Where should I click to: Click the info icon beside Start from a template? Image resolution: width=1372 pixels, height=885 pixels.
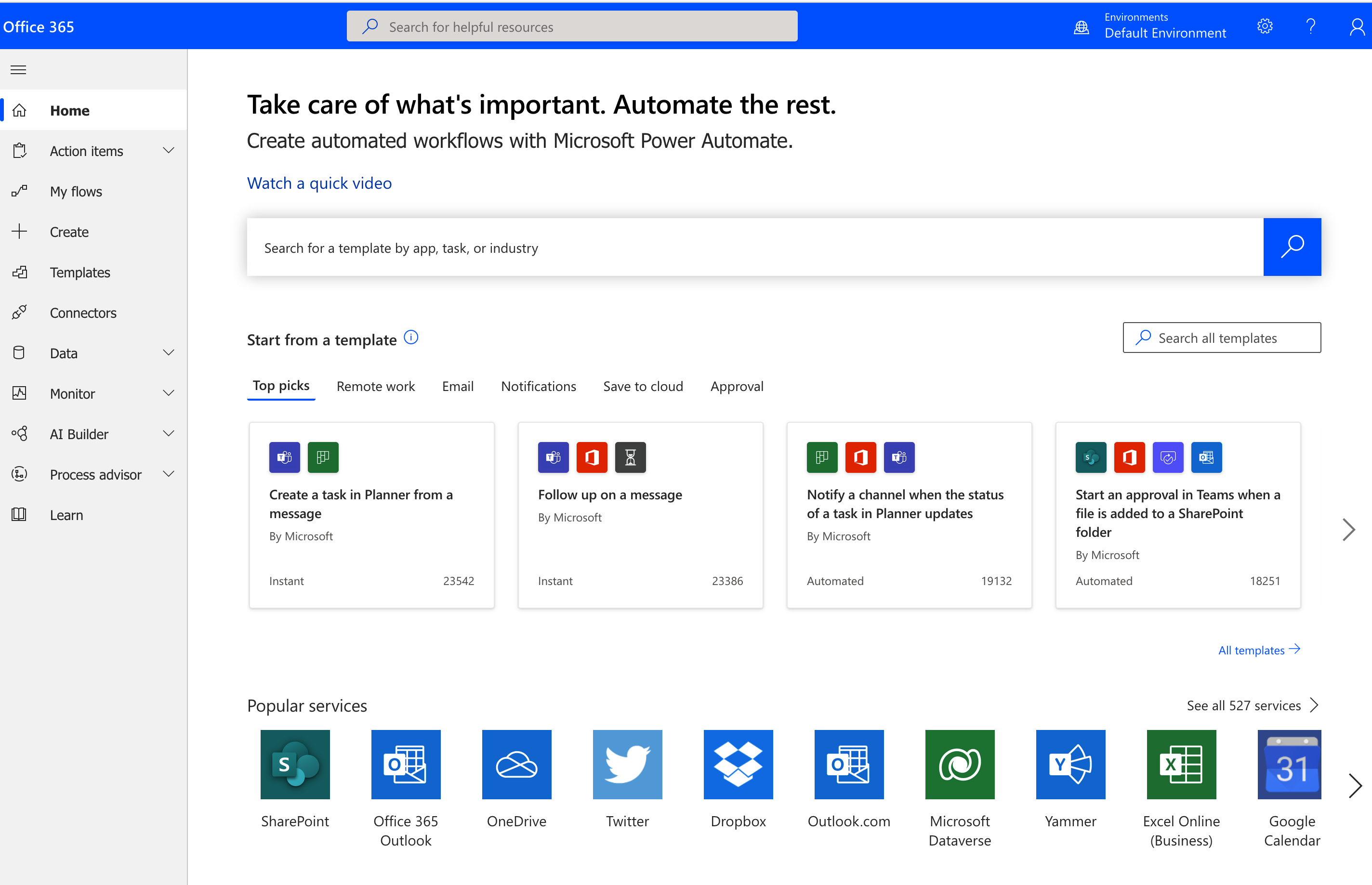click(x=411, y=338)
